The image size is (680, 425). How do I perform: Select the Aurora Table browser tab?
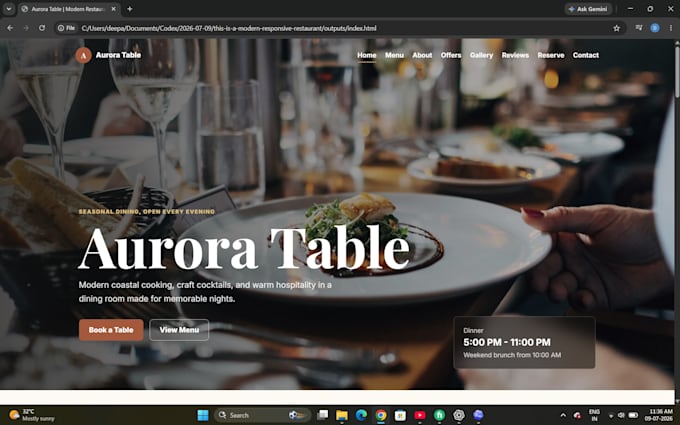click(x=69, y=9)
